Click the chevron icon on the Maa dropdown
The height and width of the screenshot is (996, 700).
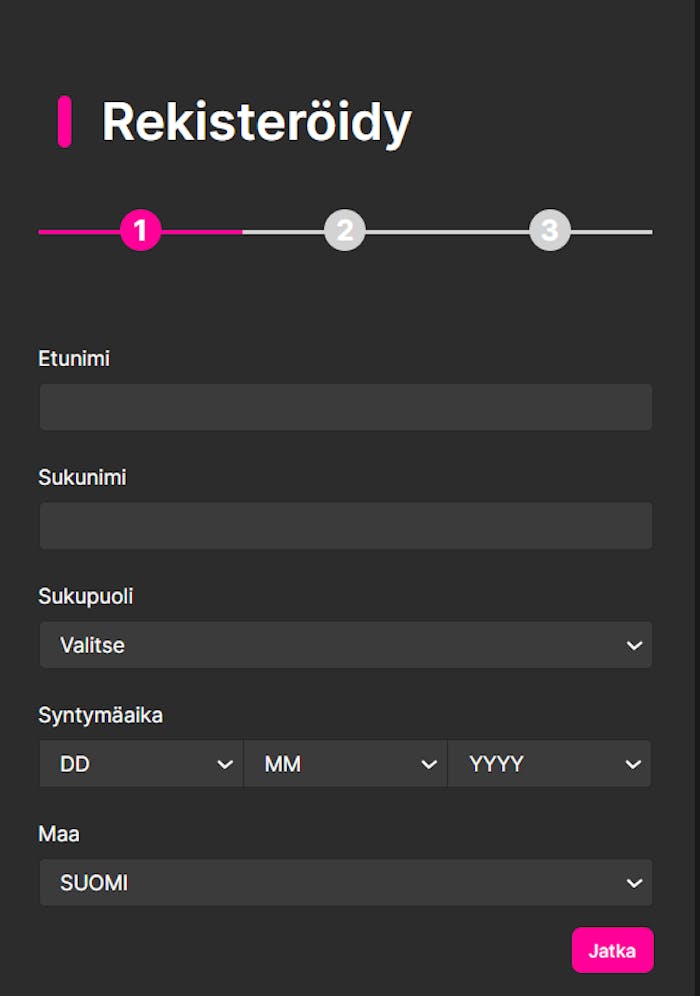[634, 883]
